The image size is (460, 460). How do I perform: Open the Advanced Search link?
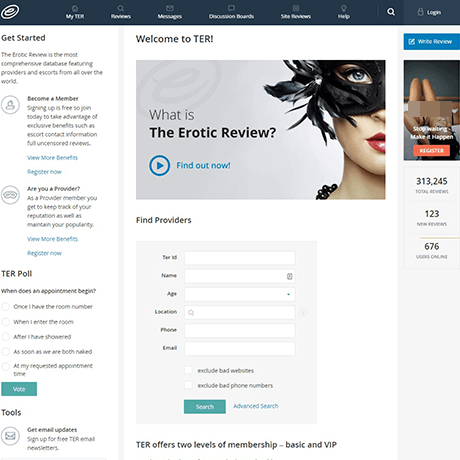pos(256,406)
